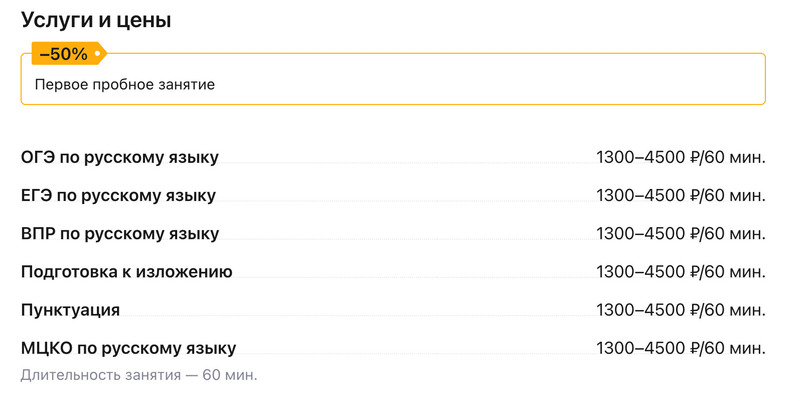
Task: Click the price for ЕГЭ по русскому языку
Action: coord(680,195)
